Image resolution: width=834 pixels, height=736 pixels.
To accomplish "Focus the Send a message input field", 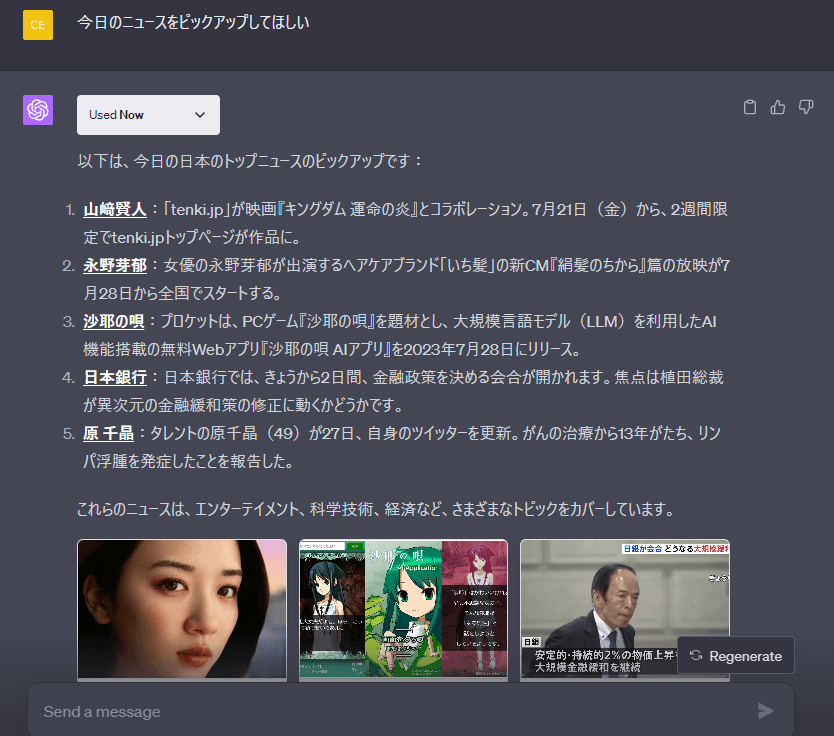I will [x=411, y=711].
